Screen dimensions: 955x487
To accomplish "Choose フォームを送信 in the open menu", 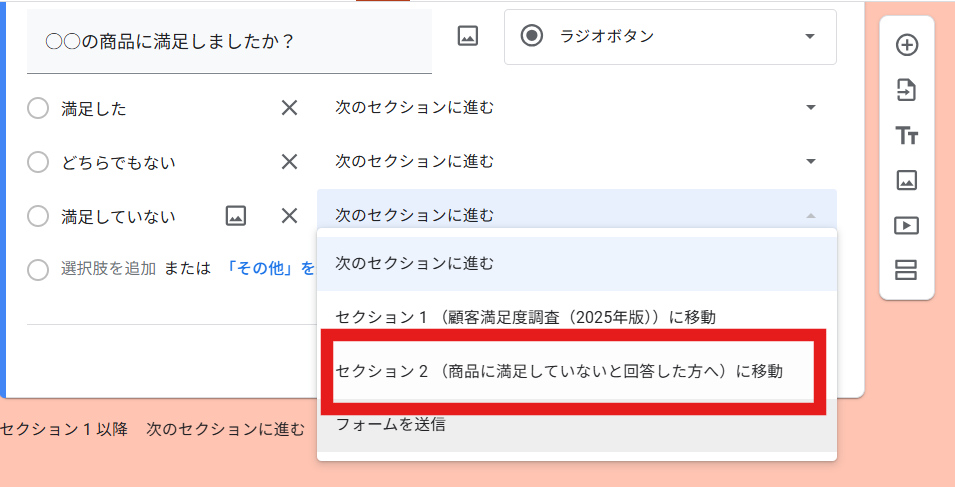I will pyautogui.click(x=577, y=425).
